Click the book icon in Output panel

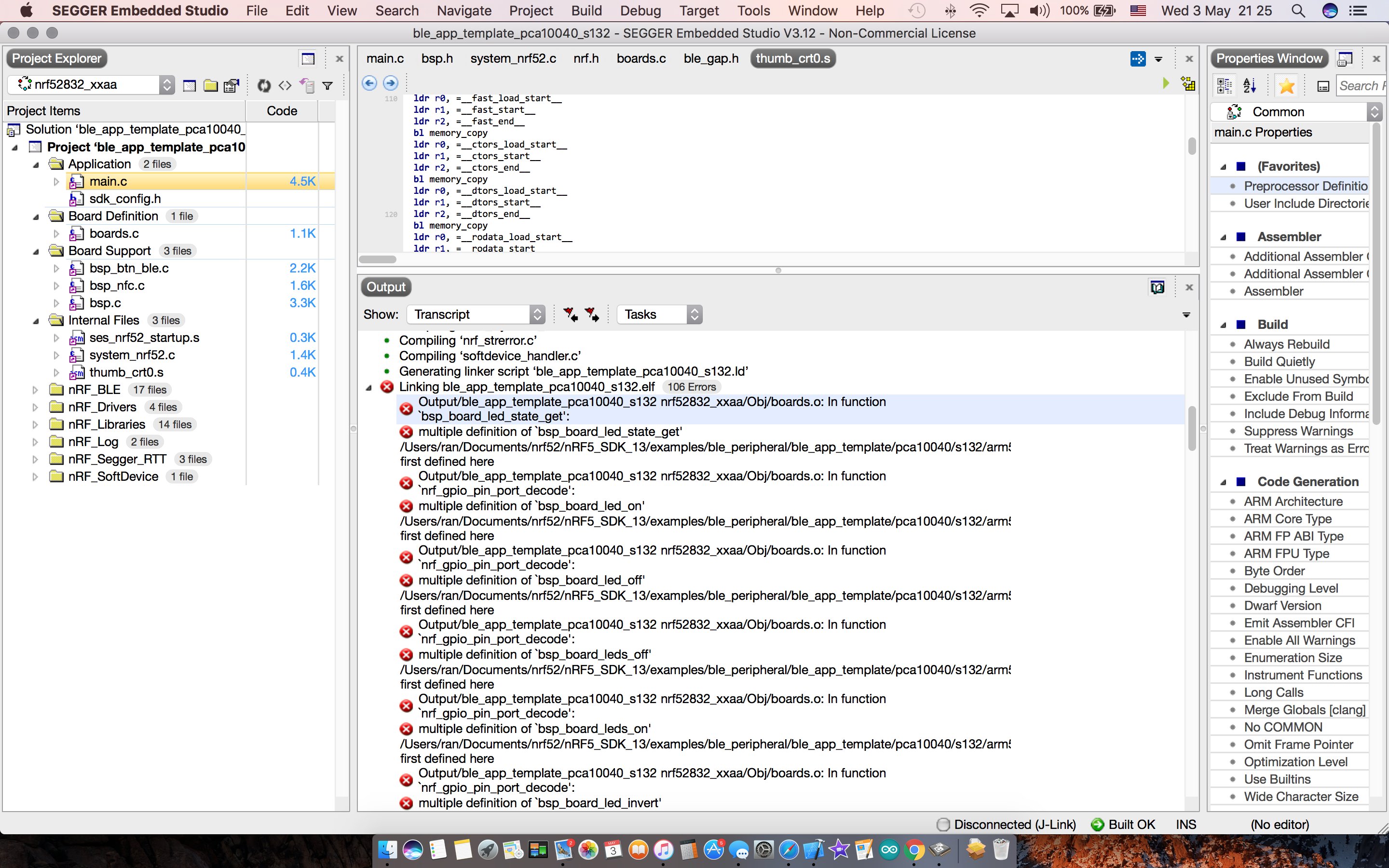[x=1157, y=287]
